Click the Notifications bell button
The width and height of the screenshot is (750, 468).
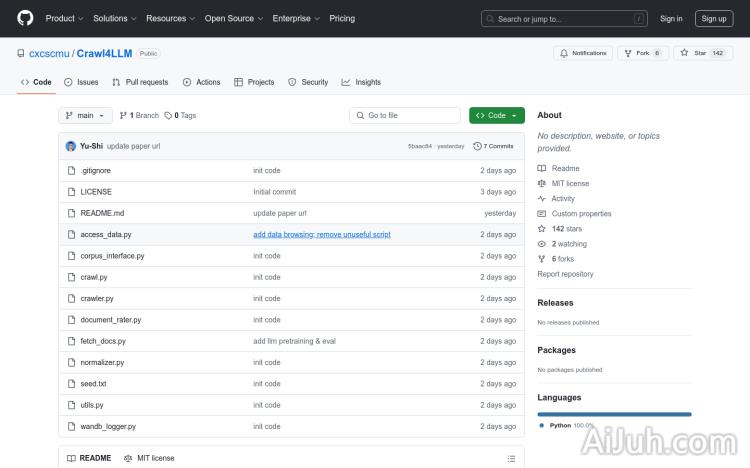tap(583, 53)
